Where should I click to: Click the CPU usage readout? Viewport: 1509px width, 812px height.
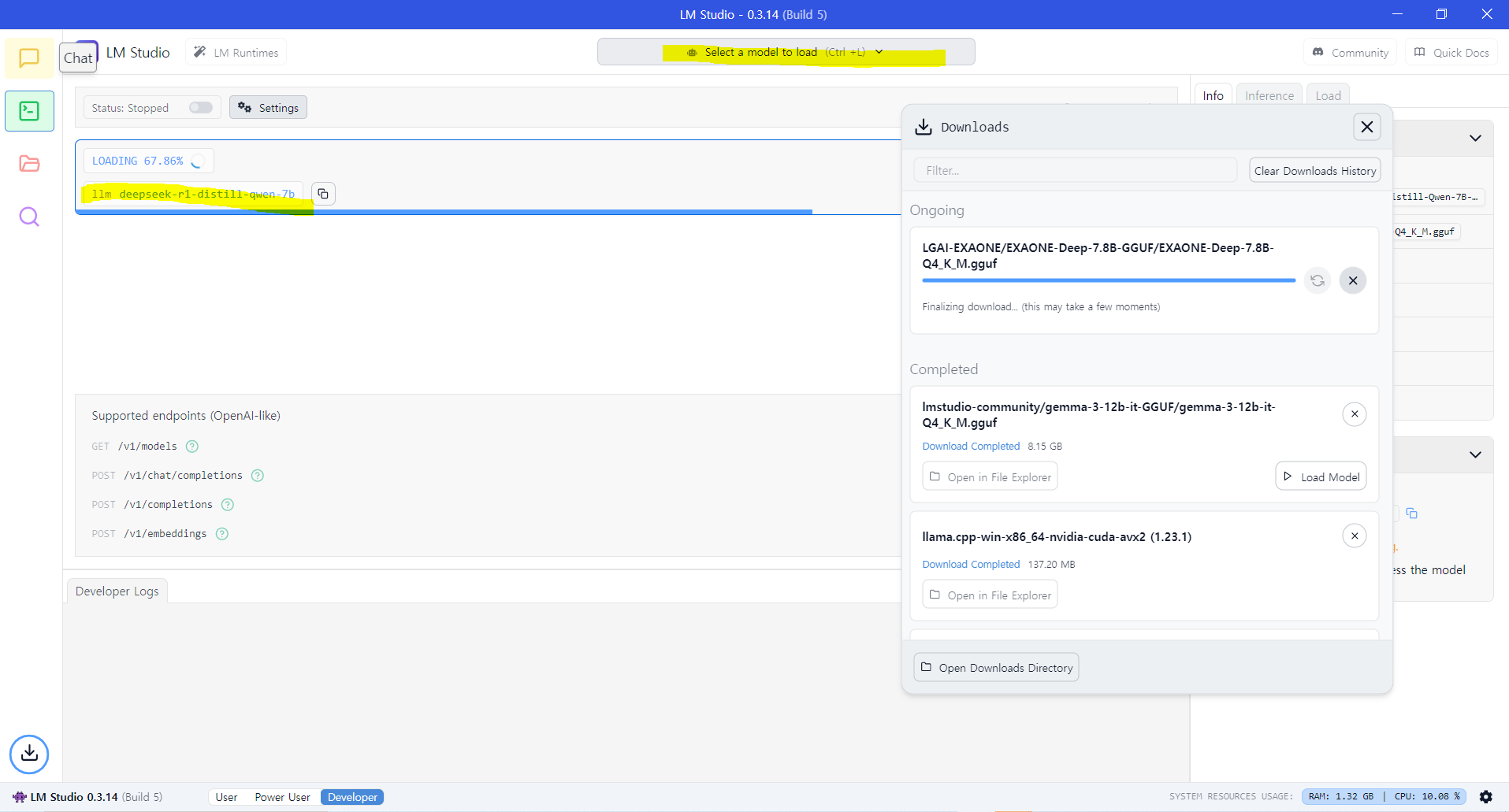(x=1427, y=797)
